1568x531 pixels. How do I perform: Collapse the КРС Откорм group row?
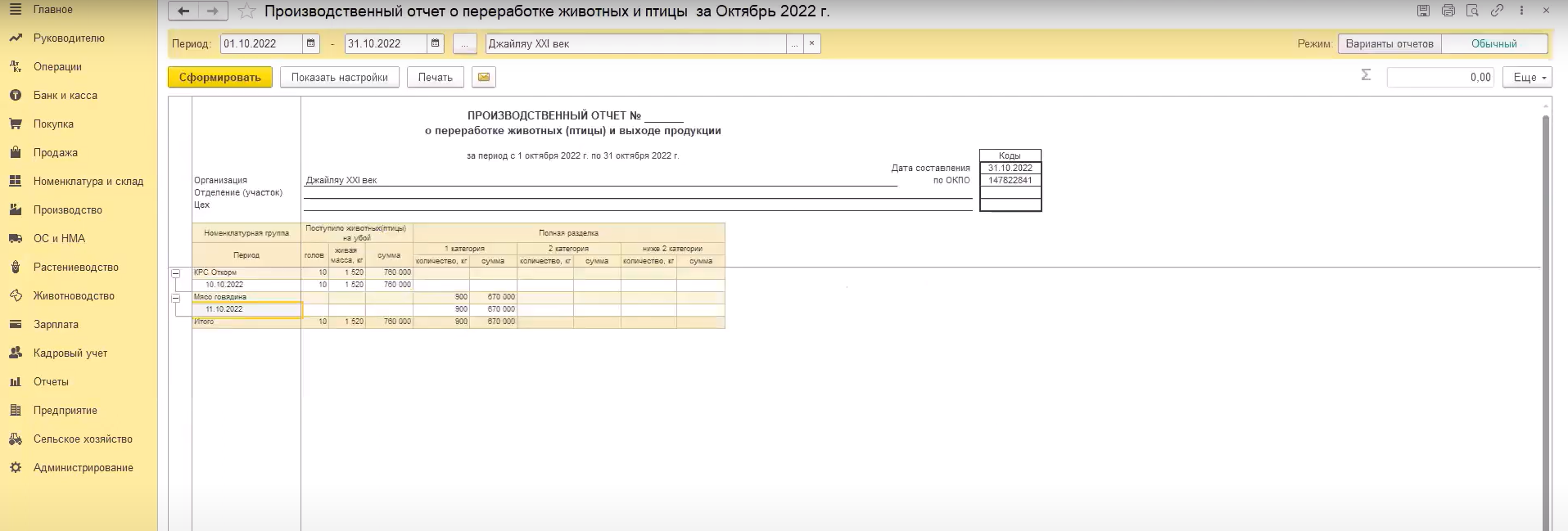click(175, 273)
